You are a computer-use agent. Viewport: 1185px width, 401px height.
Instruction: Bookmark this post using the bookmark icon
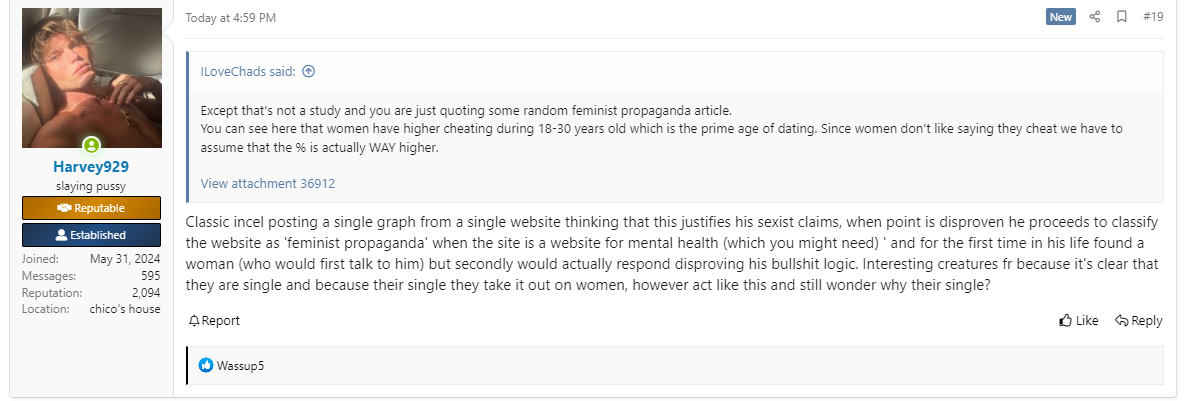tap(1122, 17)
